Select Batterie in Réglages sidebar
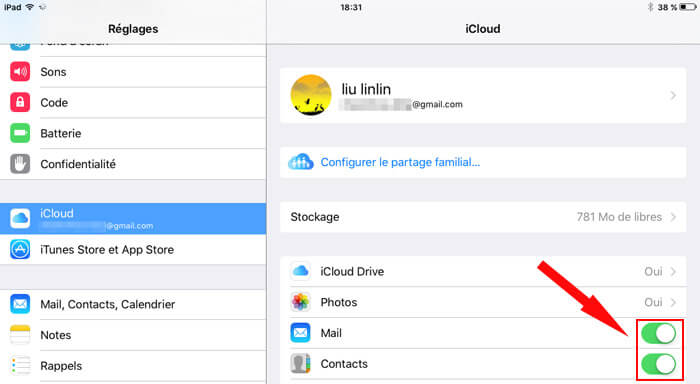700x384 pixels. coord(133,134)
